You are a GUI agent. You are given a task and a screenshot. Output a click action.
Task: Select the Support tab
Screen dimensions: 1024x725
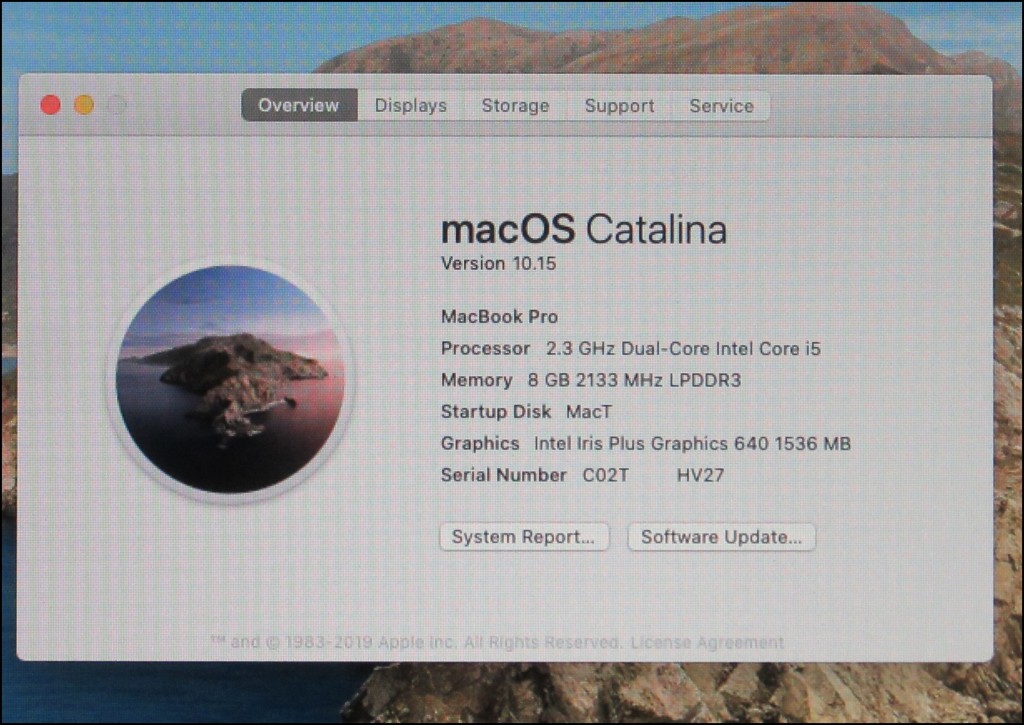[x=619, y=105]
